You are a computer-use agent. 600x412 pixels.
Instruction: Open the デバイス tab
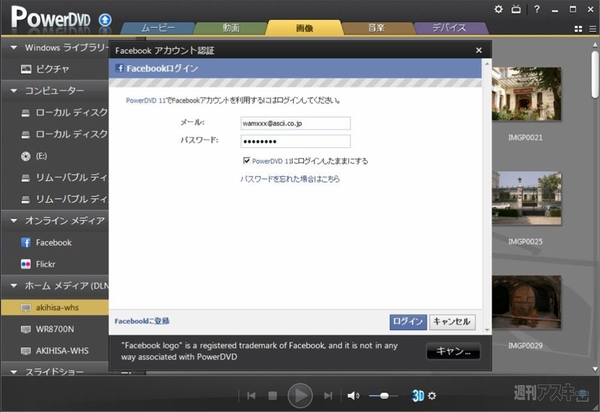[450, 28]
